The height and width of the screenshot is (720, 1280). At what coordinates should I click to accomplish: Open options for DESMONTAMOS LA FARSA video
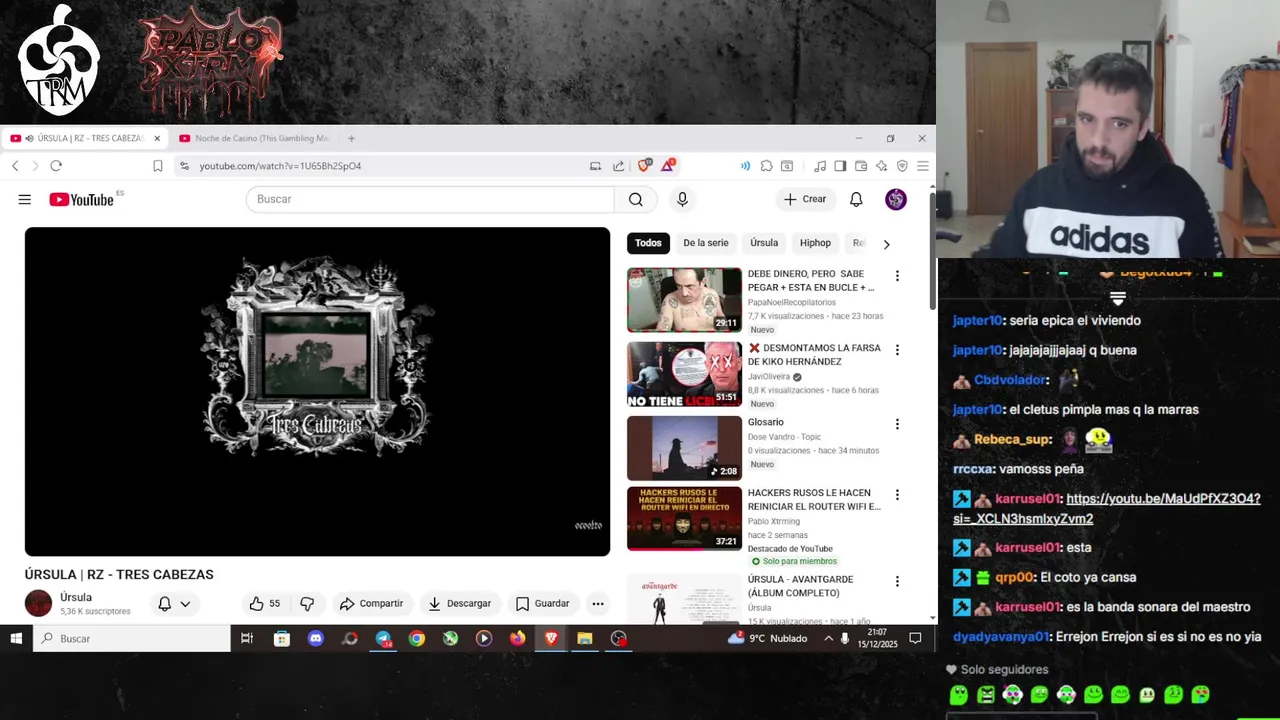click(897, 350)
